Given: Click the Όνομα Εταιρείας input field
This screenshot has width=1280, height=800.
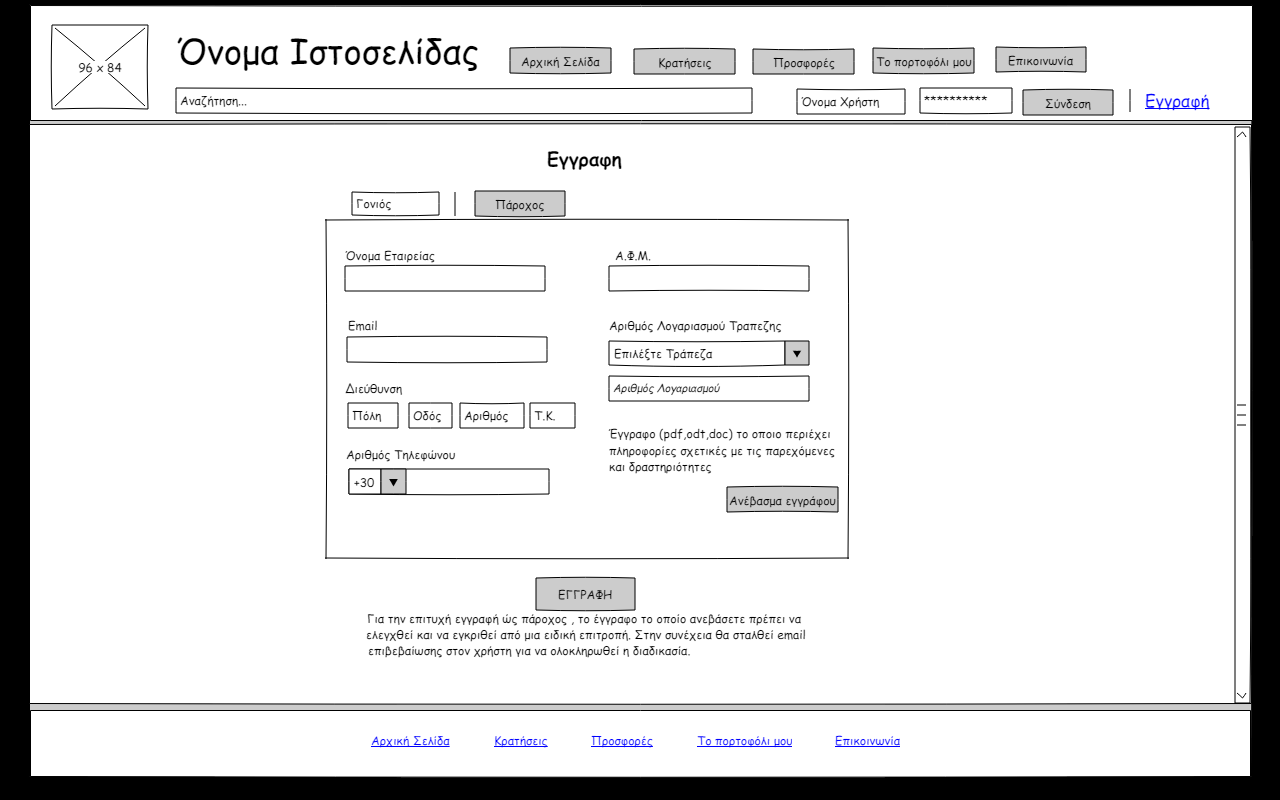Looking at the screenshot, I should 445,279.
